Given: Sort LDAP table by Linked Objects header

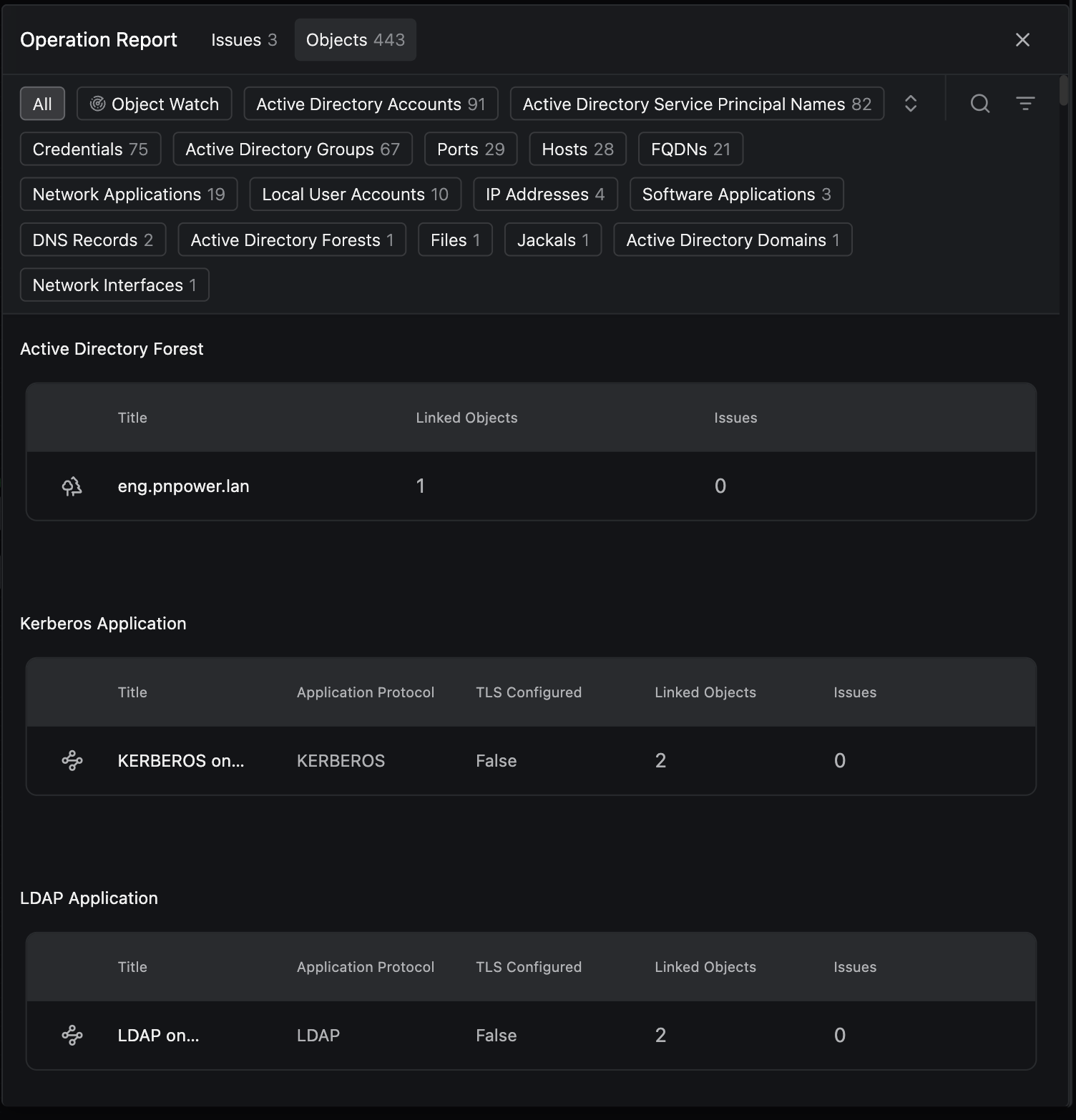Looking at the screenshot, I should click(705, 967).
